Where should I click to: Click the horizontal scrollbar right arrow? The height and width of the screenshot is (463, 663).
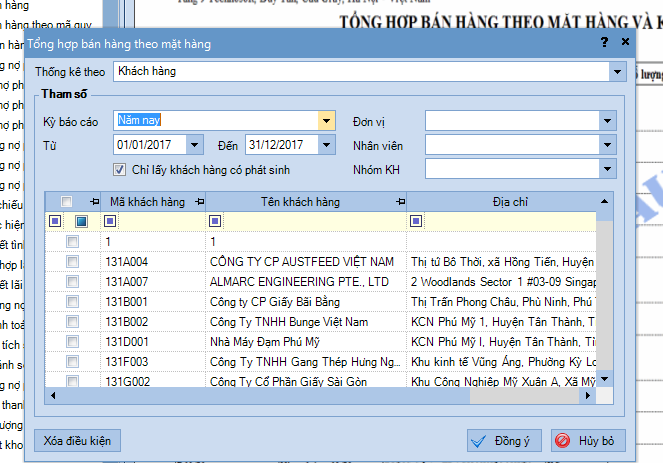(x=588, y=396)
